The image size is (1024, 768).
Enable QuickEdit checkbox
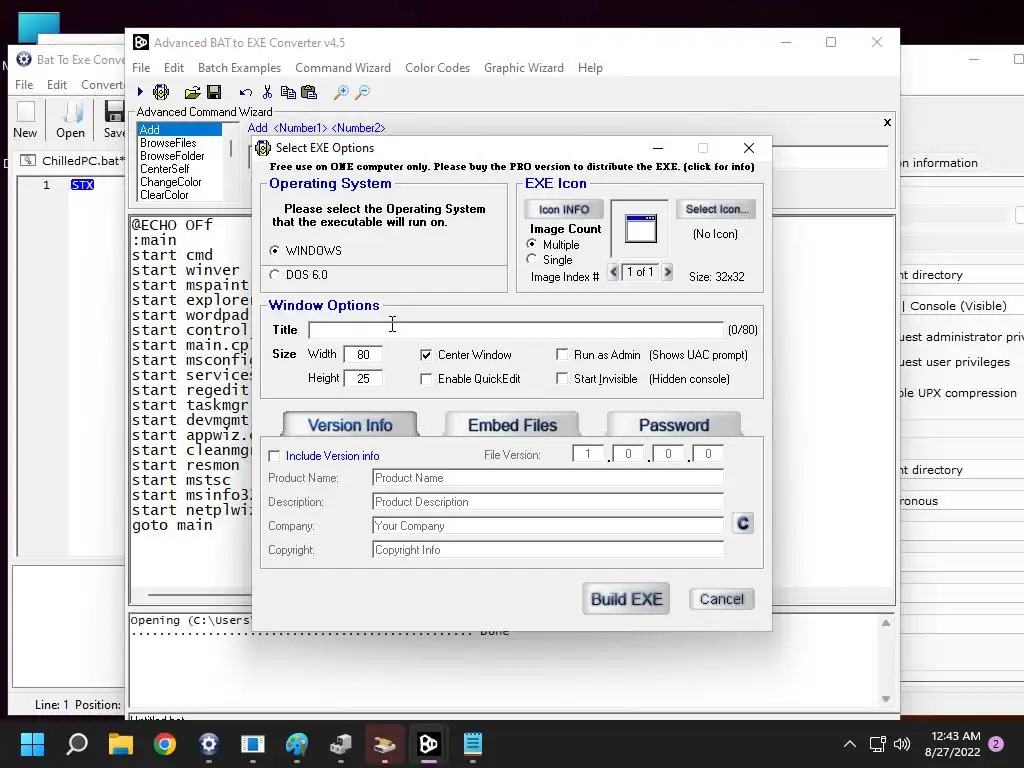click(x=426, y=379)
